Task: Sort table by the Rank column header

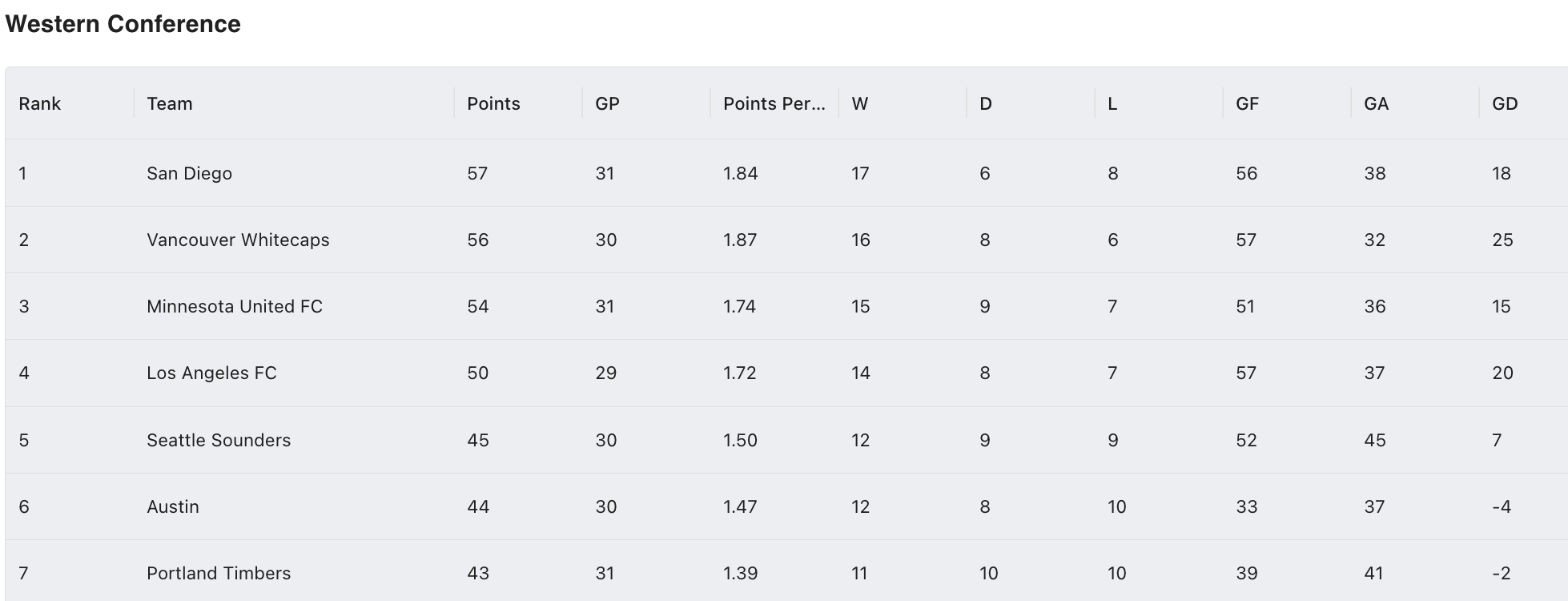Action: (x=70, y=103)
